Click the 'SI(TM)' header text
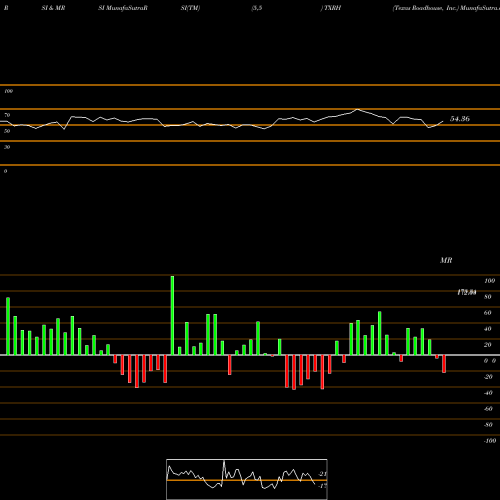500x500 pixels. [x=190, y=8]
